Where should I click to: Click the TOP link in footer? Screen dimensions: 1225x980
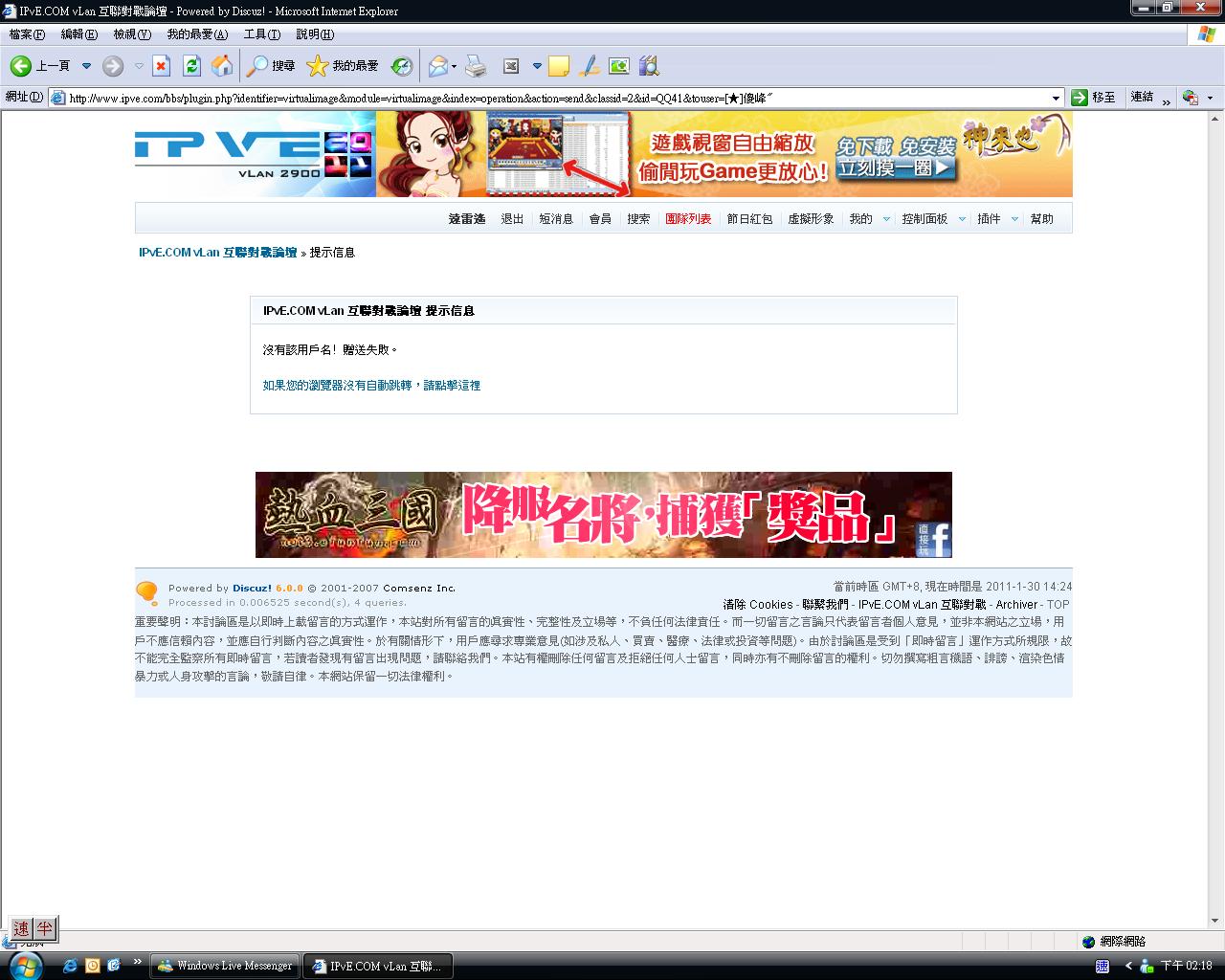[1058, 605]
